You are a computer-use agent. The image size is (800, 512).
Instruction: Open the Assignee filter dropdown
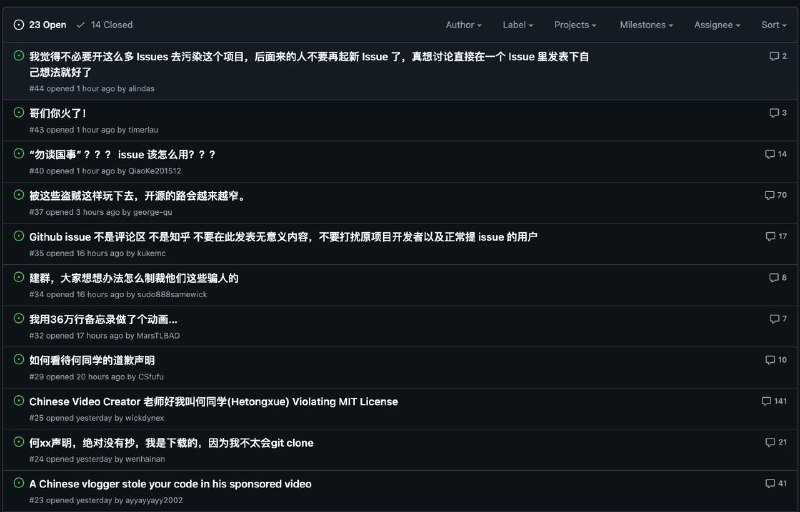point(717,25)
